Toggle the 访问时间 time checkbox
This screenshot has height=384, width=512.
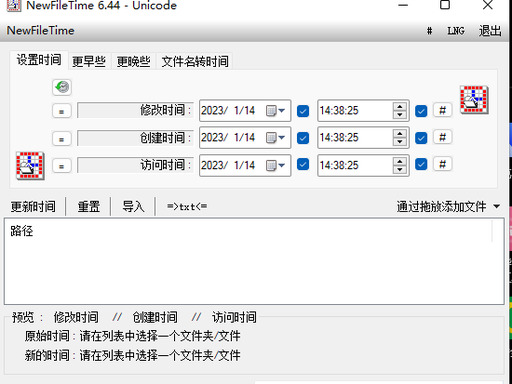(421, 164)
